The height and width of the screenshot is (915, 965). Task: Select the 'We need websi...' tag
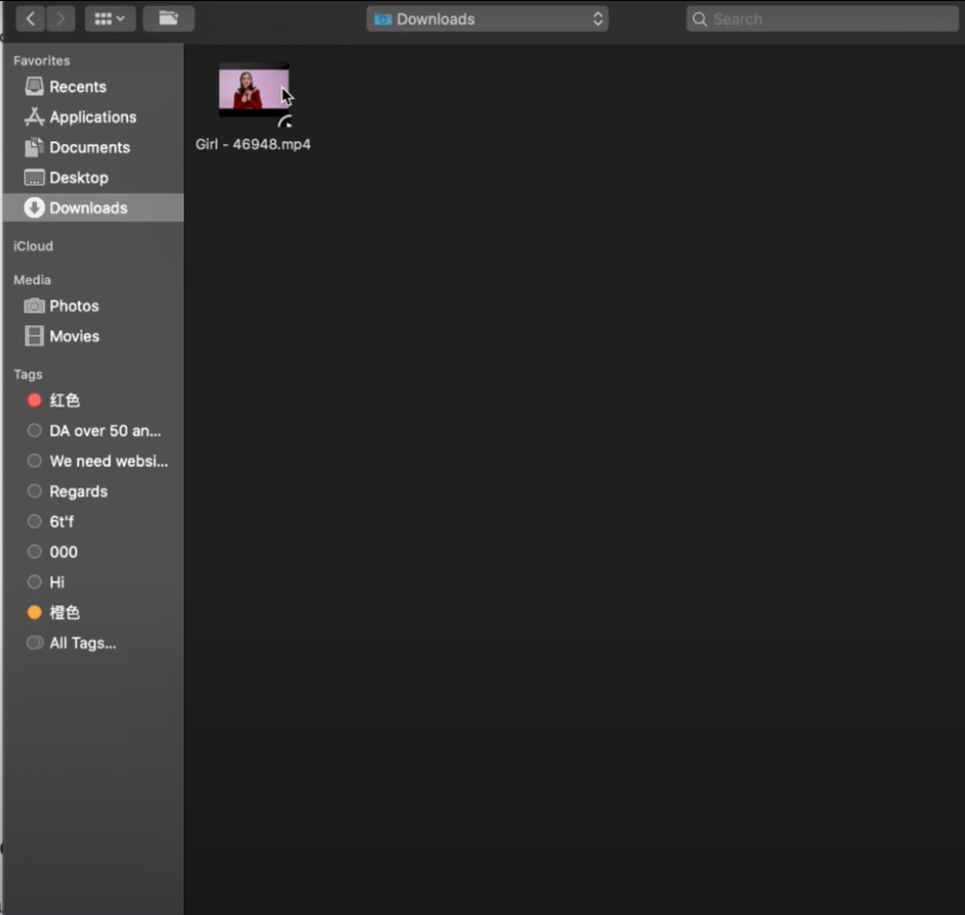click(x=93, y=461)
